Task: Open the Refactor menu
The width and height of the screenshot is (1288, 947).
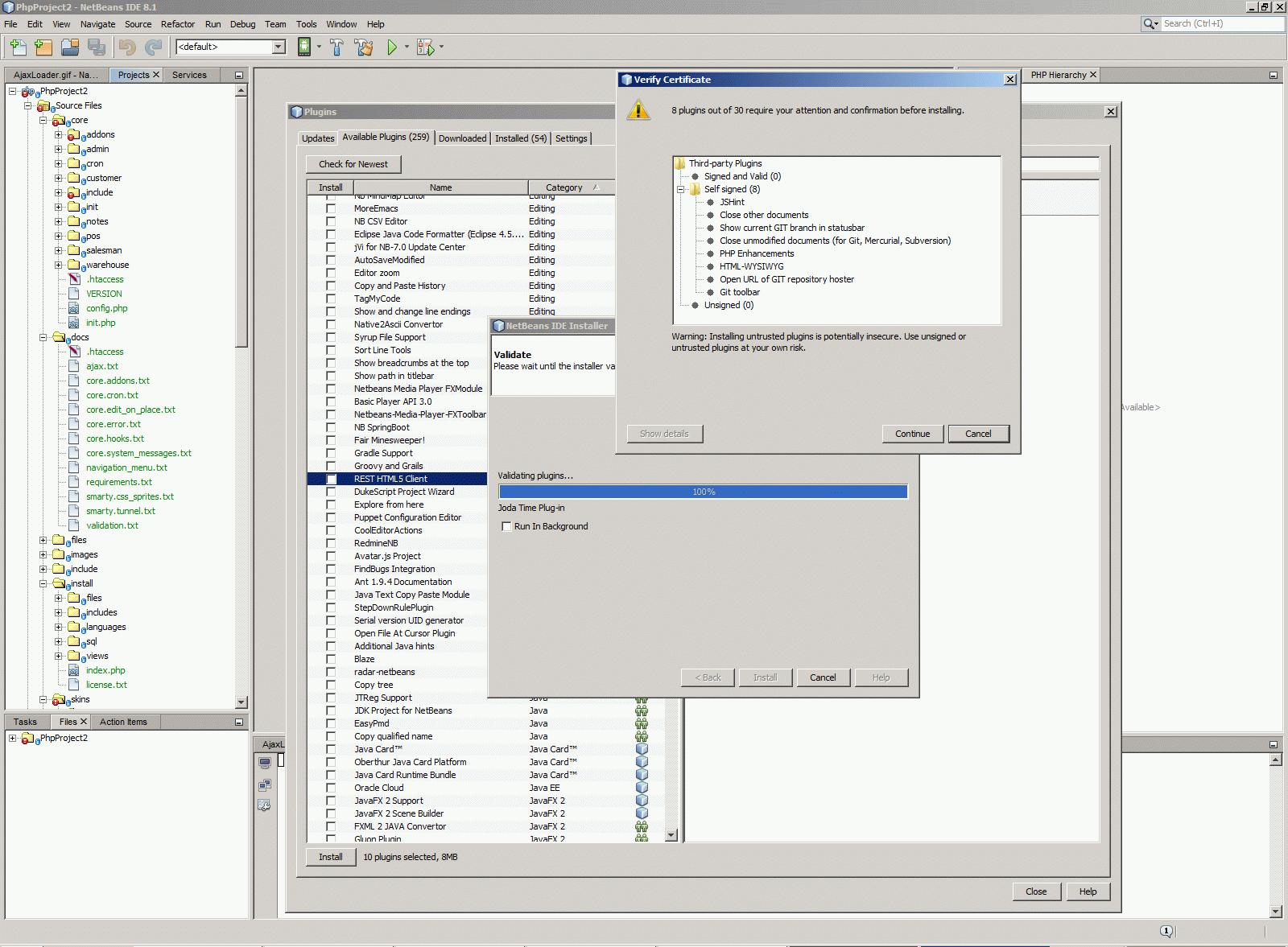Action: pyautogui.click(x=178, y=24)
